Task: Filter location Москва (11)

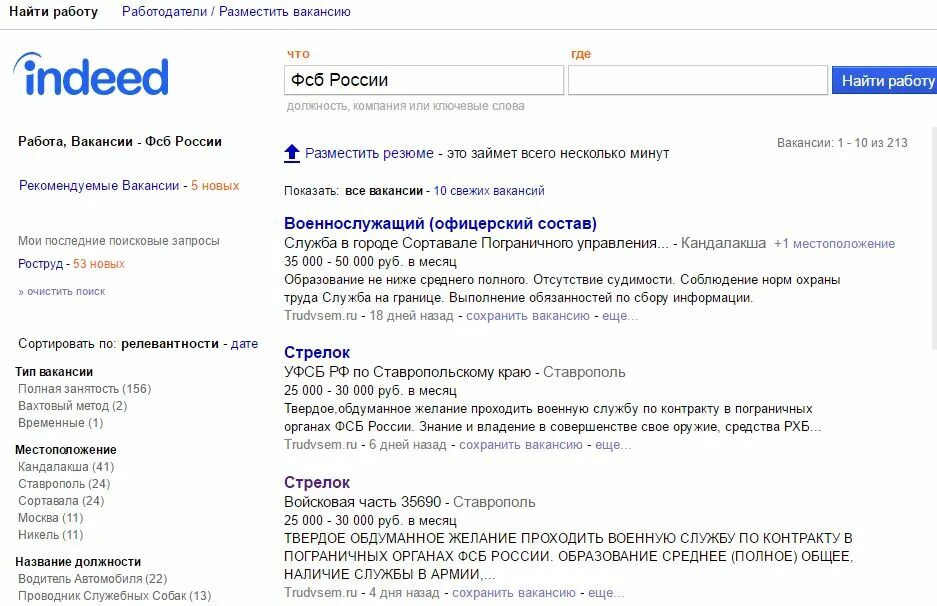Action: click(x=50, y=518)
